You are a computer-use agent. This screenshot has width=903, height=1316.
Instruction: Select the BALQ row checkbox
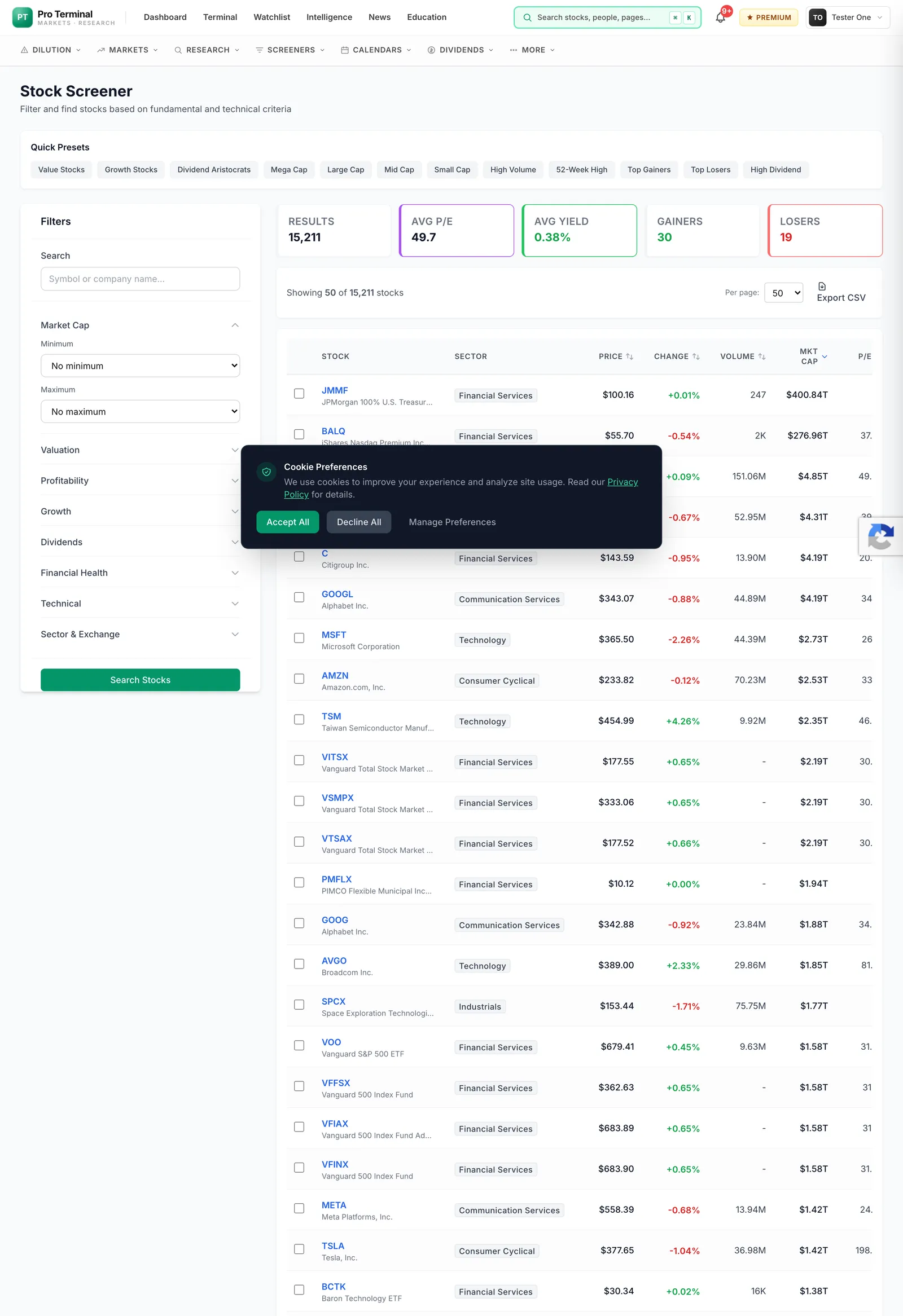(x=299, y=434)
